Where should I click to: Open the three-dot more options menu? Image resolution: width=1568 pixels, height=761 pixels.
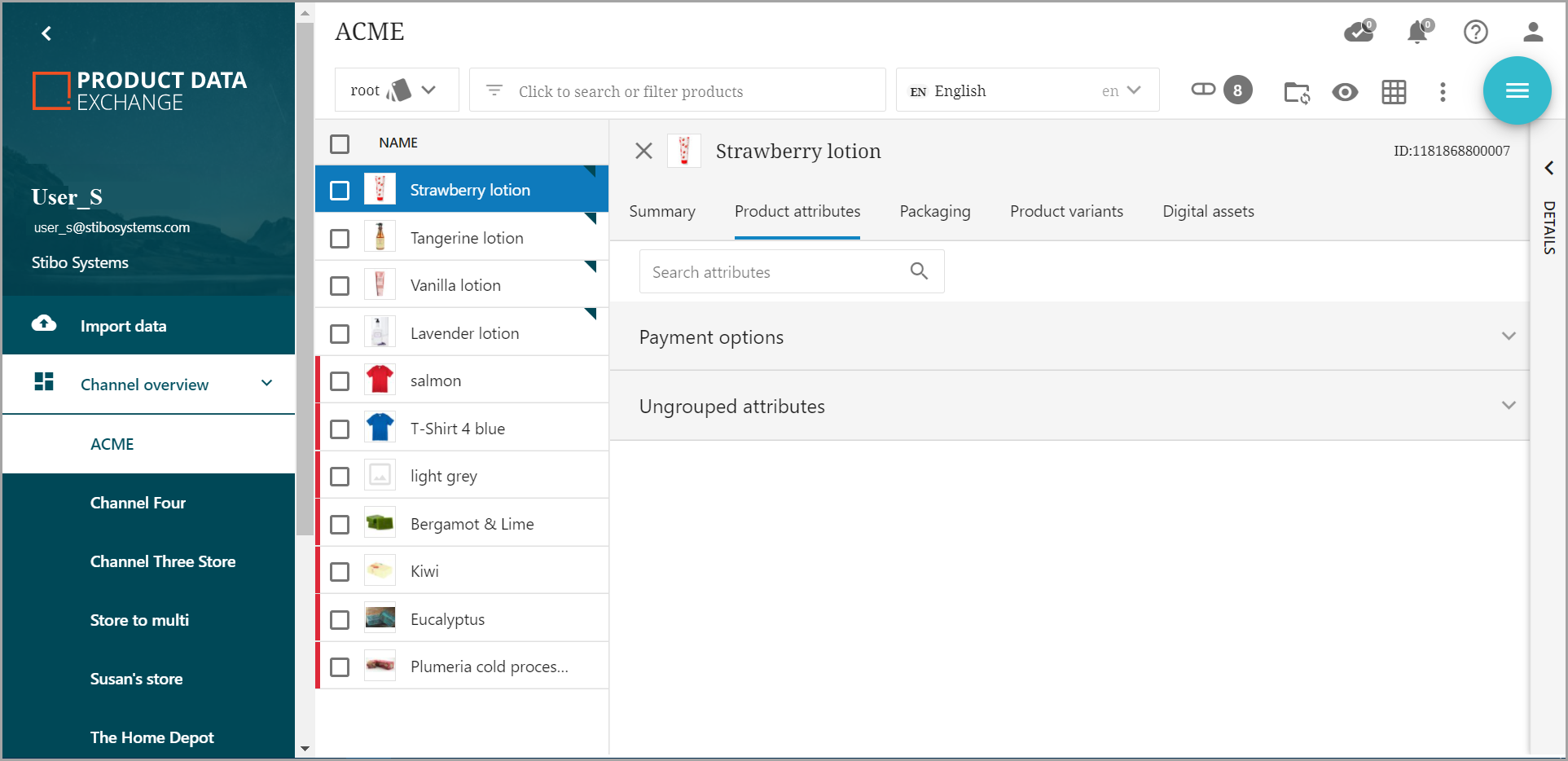pos(1443,92)
